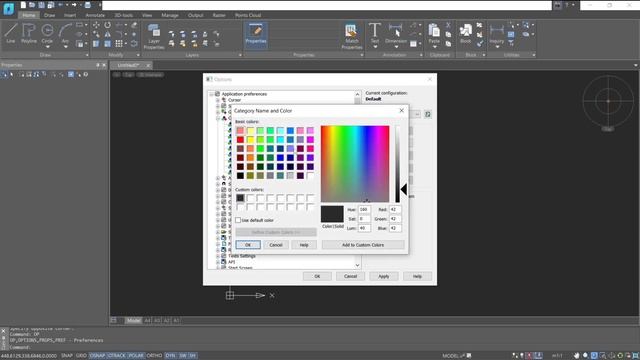This screenshot has width=640, height=360.
Task: Click the Print icon in quick access toolbar
Action: tap(87, 5)
